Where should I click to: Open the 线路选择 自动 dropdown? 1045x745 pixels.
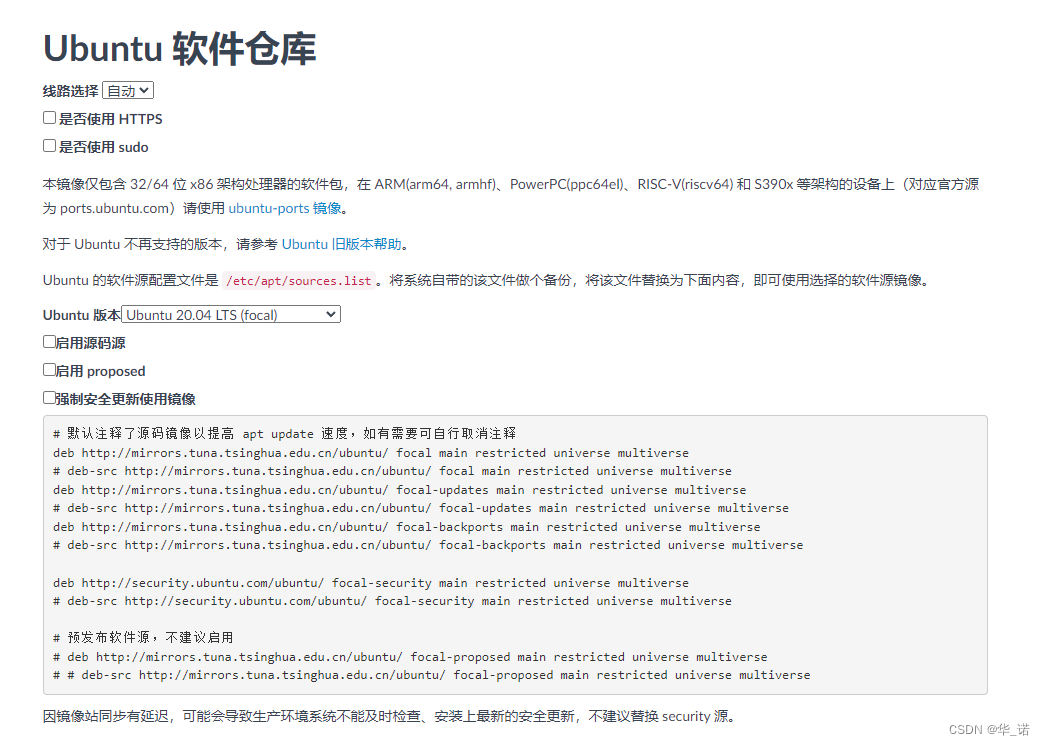click(127, 89)
